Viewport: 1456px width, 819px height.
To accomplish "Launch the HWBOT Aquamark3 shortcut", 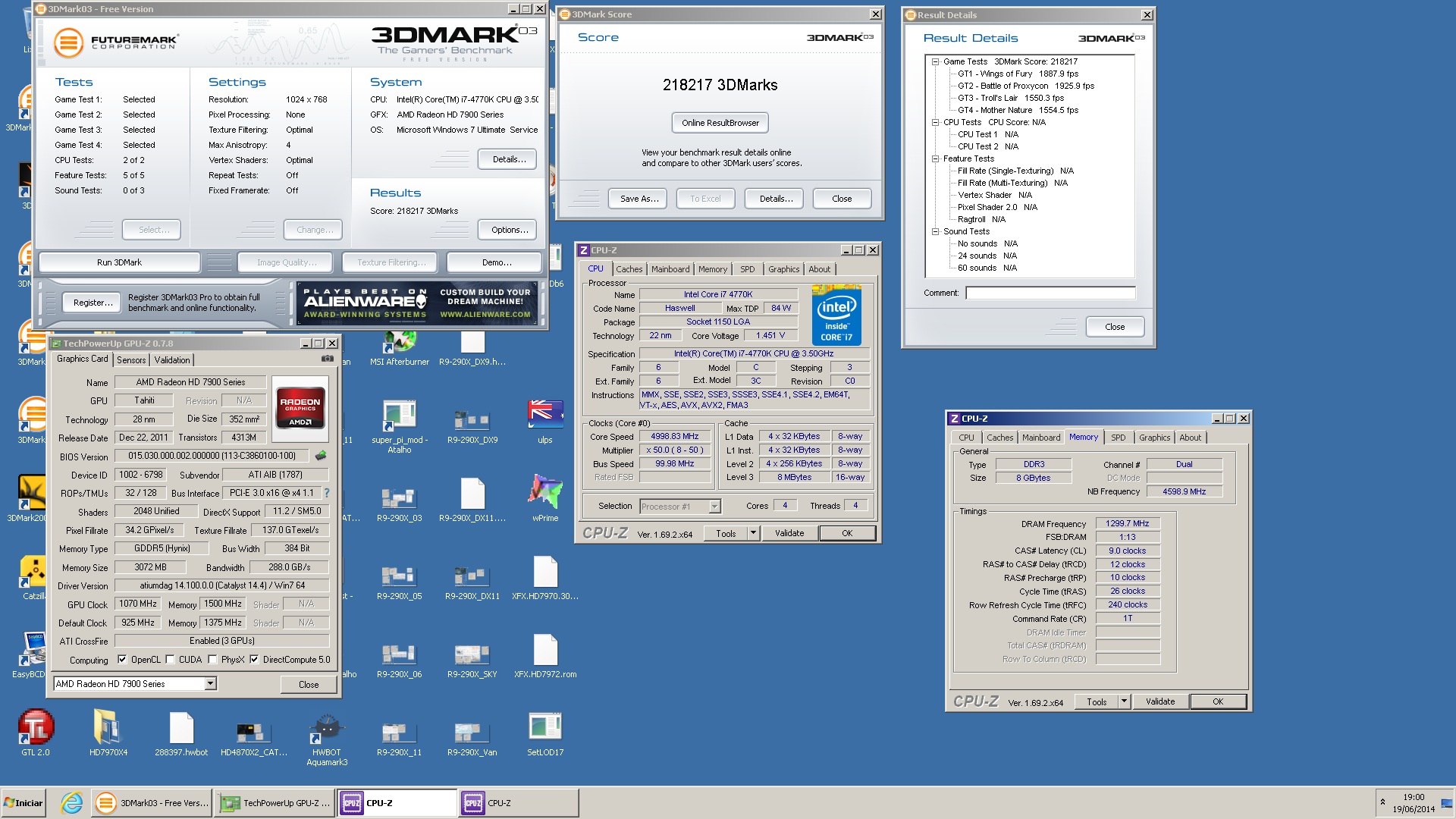I will click(326, 739).
